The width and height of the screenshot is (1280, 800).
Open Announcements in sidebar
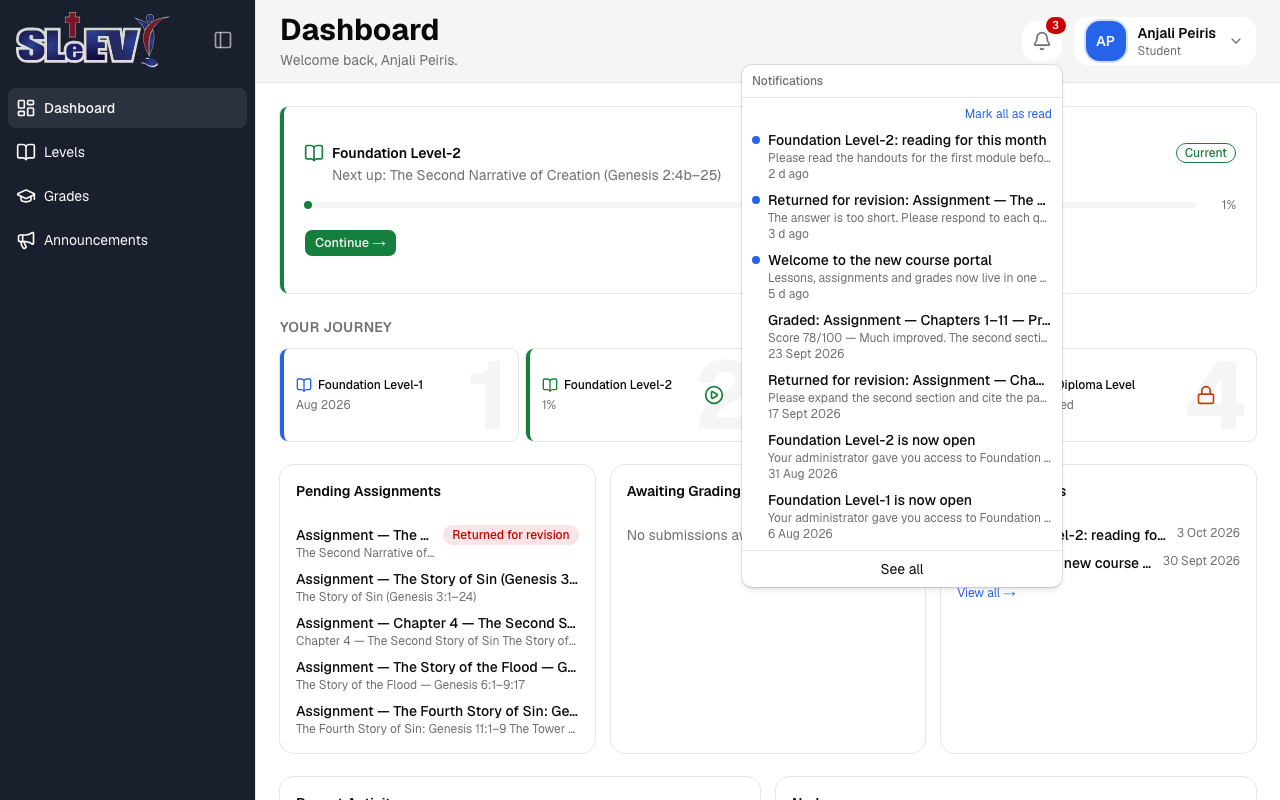coord(127,240)
